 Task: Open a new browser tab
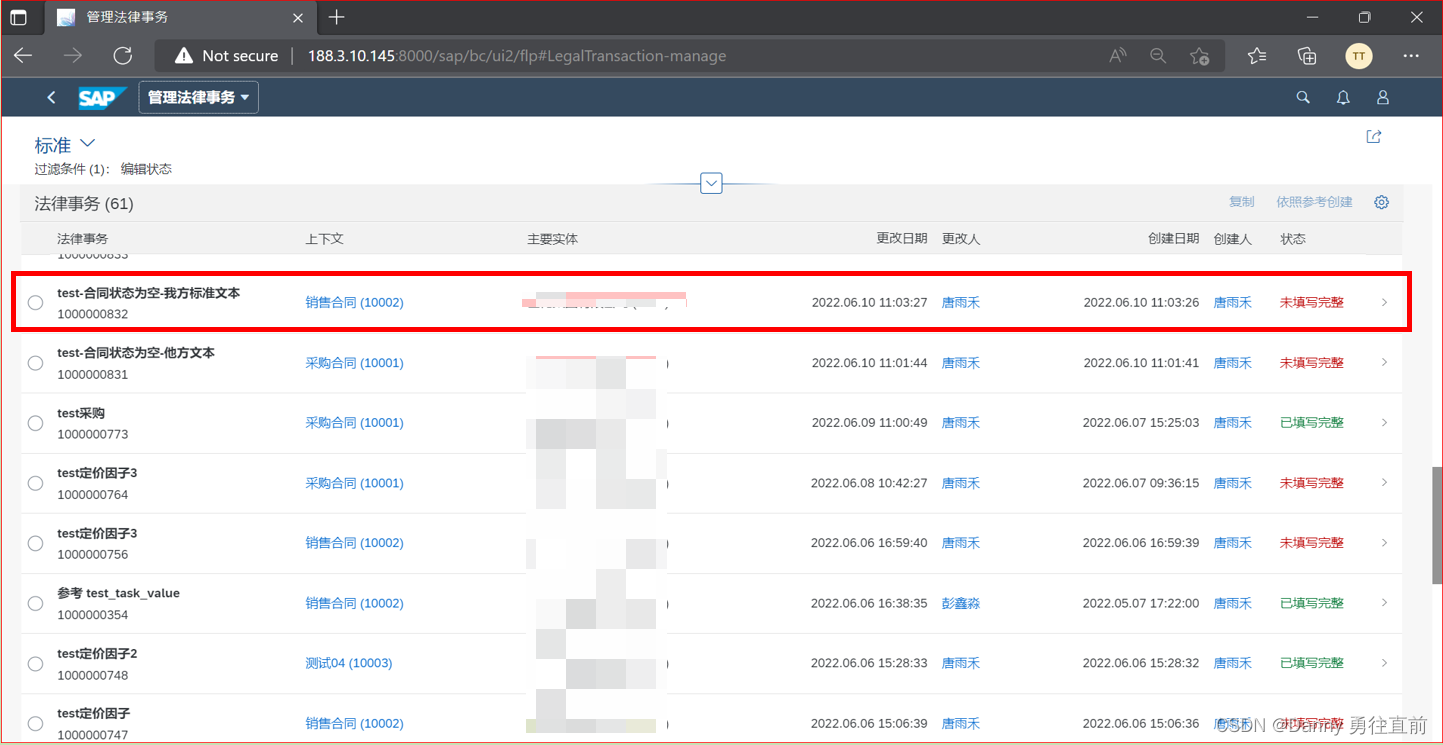tap(336, 17)
